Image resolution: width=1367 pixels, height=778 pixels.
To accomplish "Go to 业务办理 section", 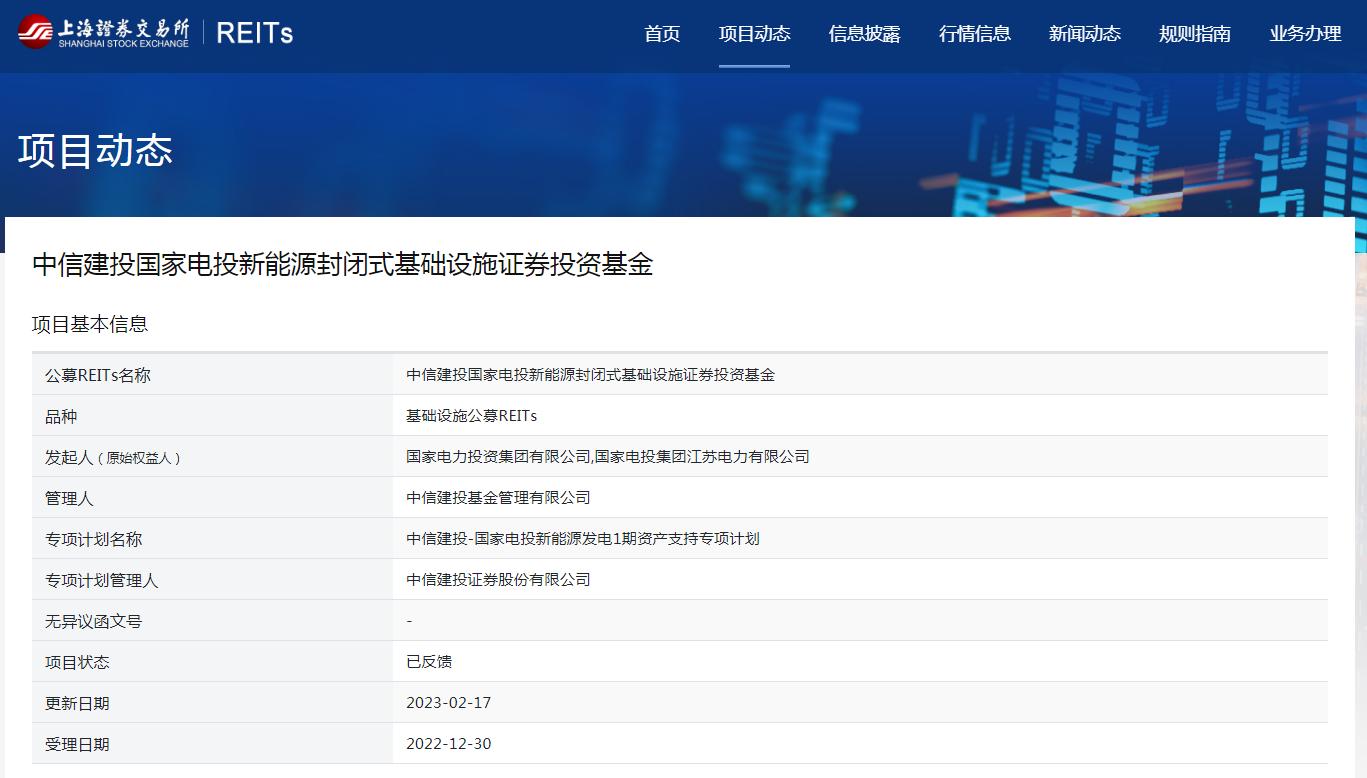I will click(1305, 34).
